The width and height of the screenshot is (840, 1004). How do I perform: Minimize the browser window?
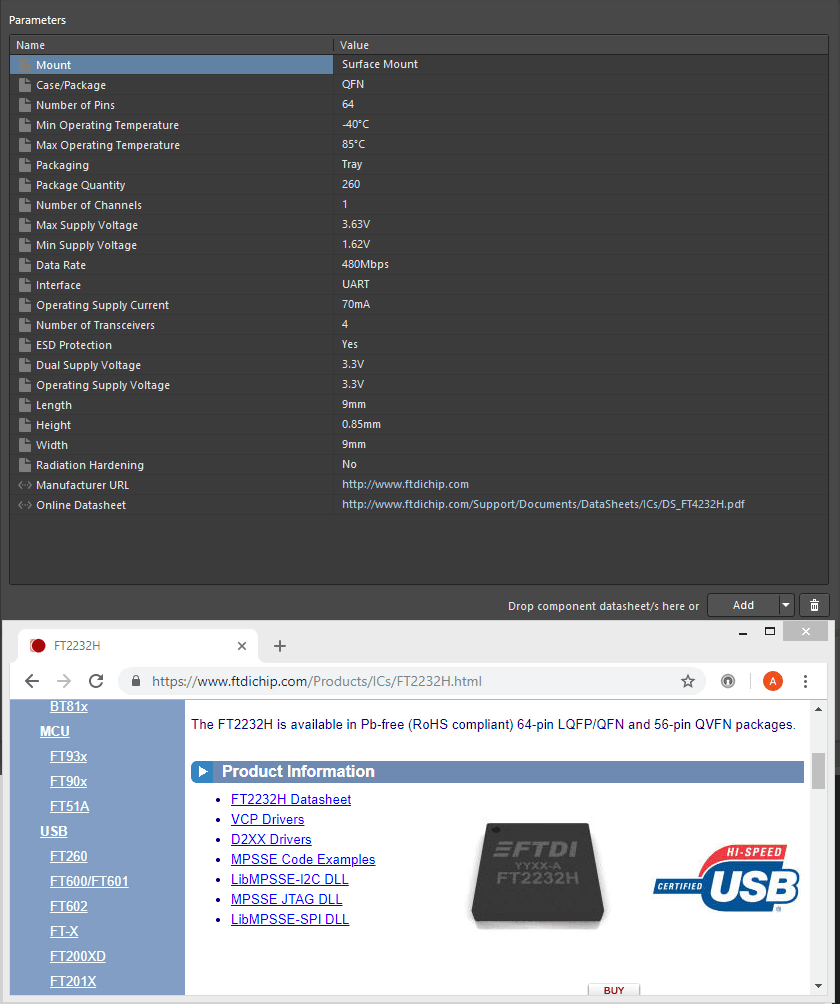pyautogui.click(x=743, y=633)
